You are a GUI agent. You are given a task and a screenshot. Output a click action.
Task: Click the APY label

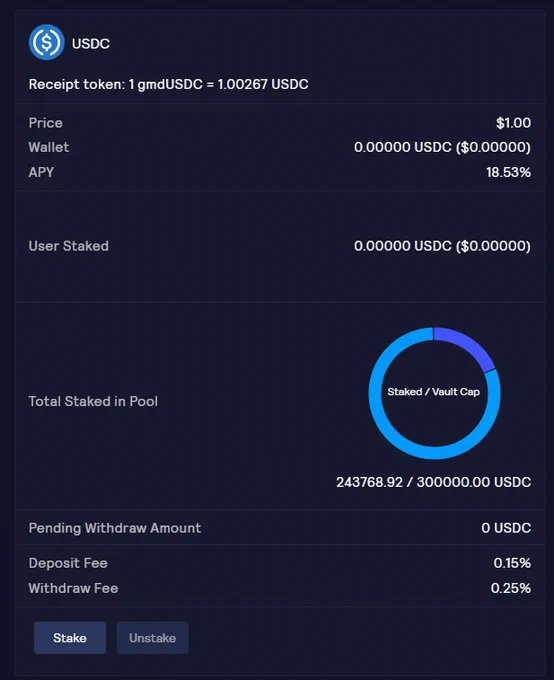pyautogui.click(x=41, y=172)
